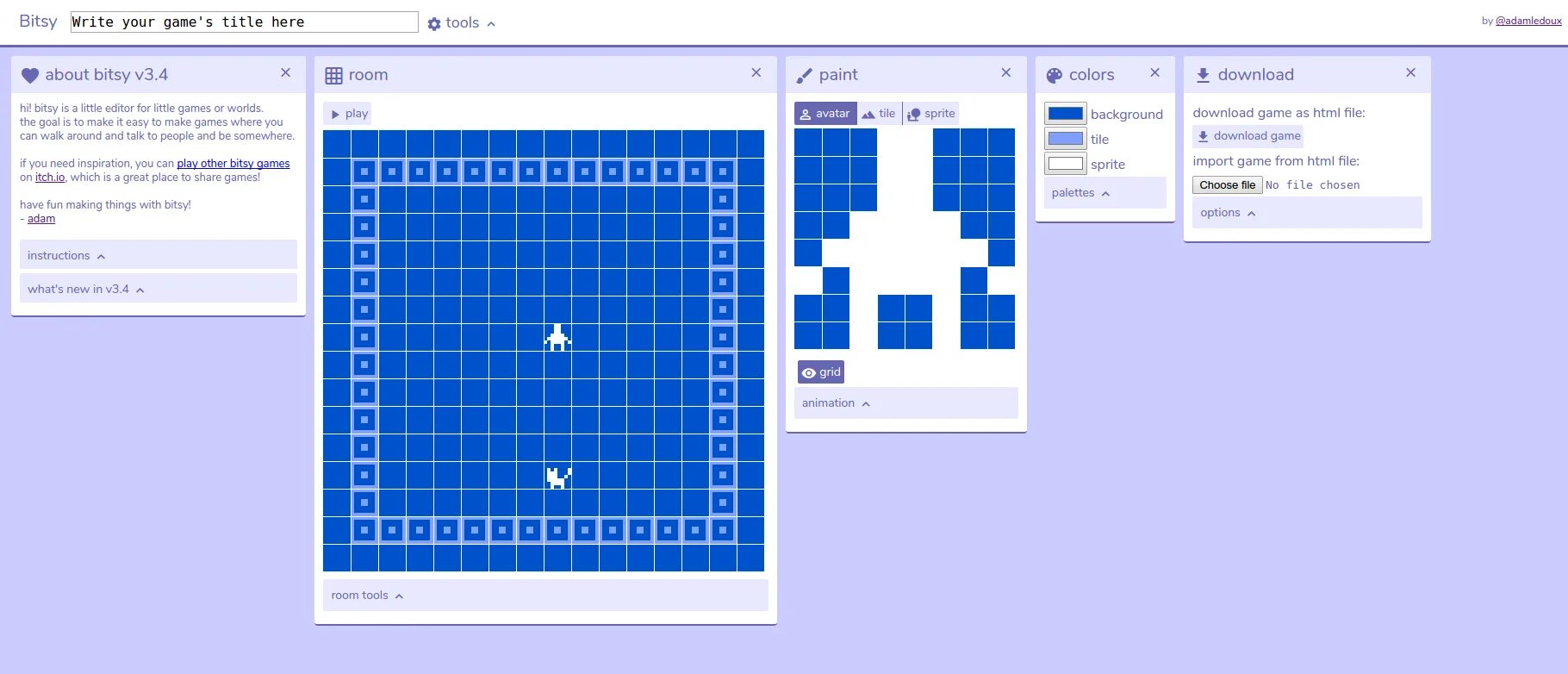Open the itch.io link
The image size is (1568, 674).
coord(50,178)
